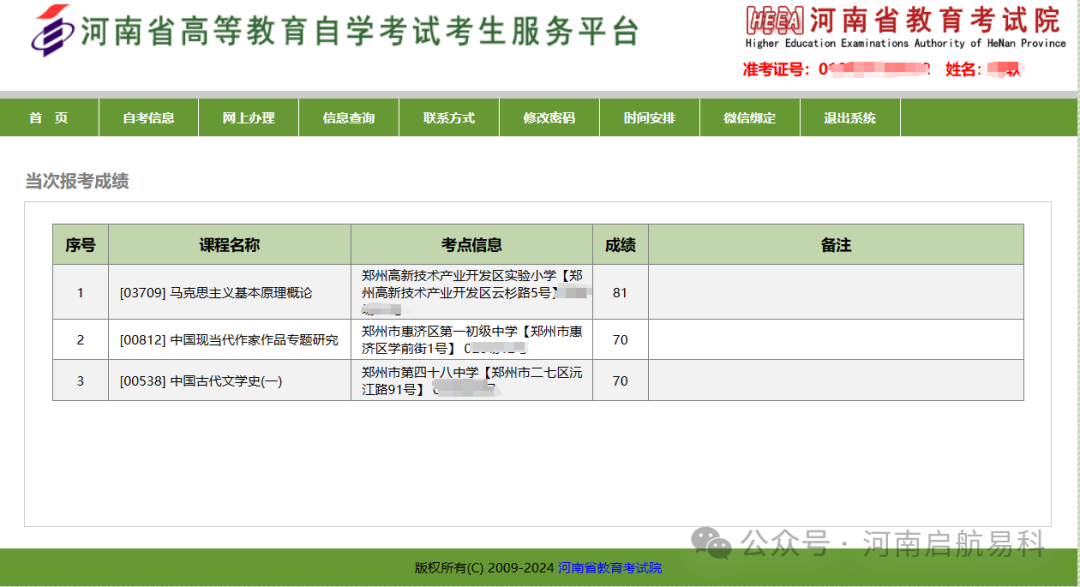
Task: Click the 备注 column header
Action: [836, 245]
